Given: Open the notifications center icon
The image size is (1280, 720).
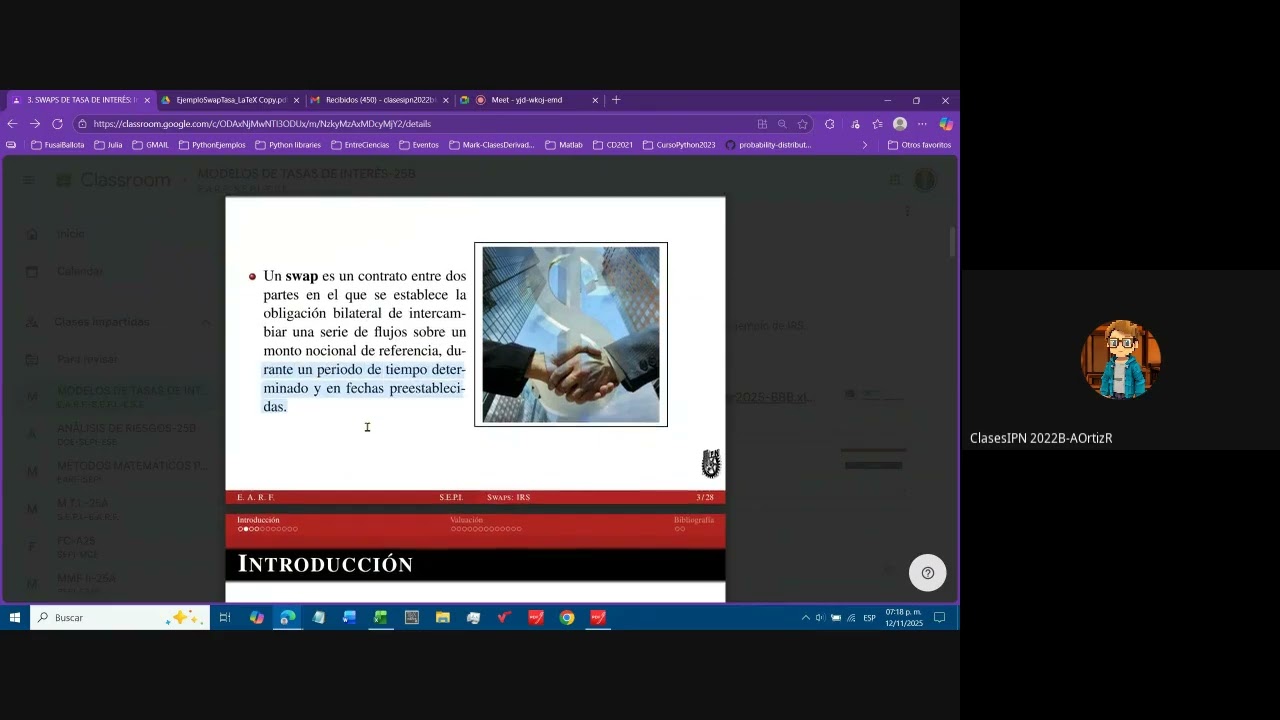Looking at the screenshot, I should coord(939,618).
